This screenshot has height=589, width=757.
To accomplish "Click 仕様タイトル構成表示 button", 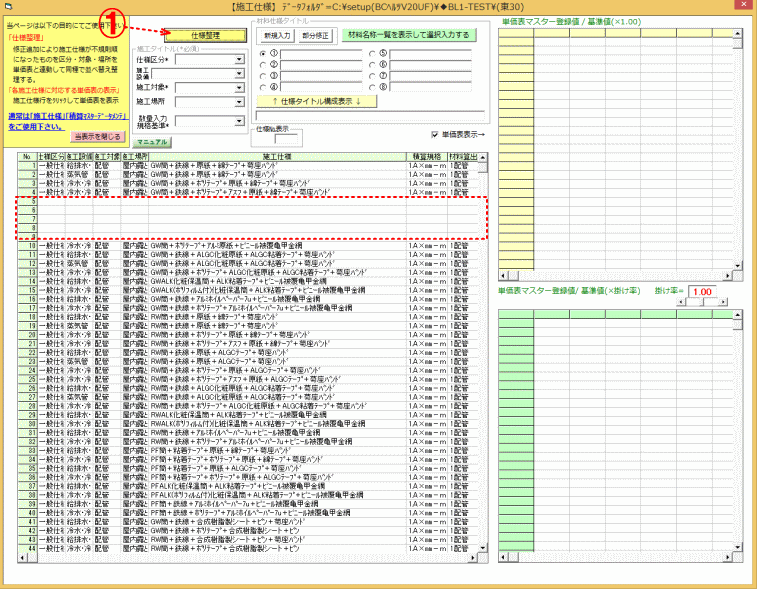I will 318,101.
